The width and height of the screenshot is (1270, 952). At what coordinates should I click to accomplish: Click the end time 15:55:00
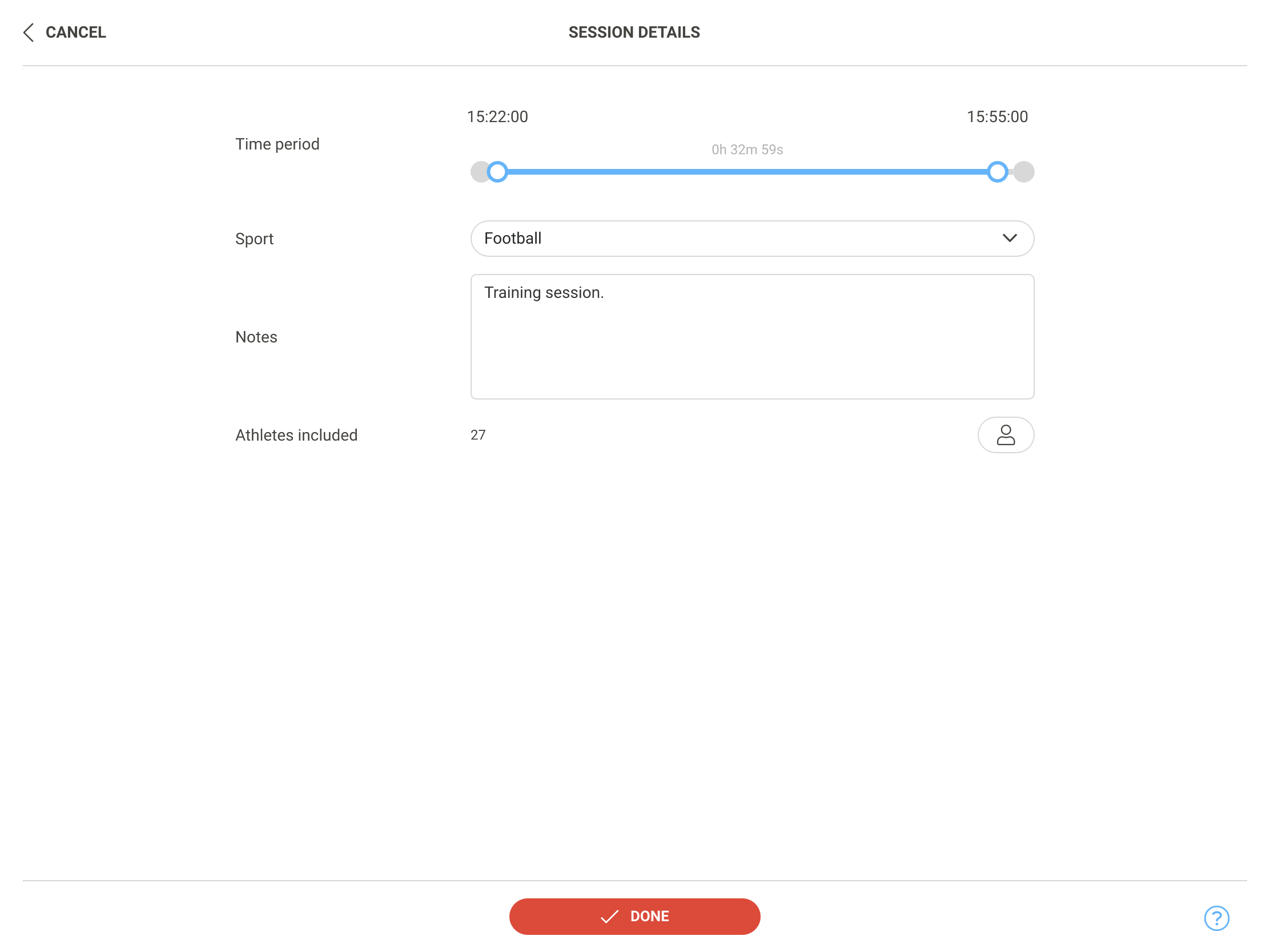tap(997, 116)
